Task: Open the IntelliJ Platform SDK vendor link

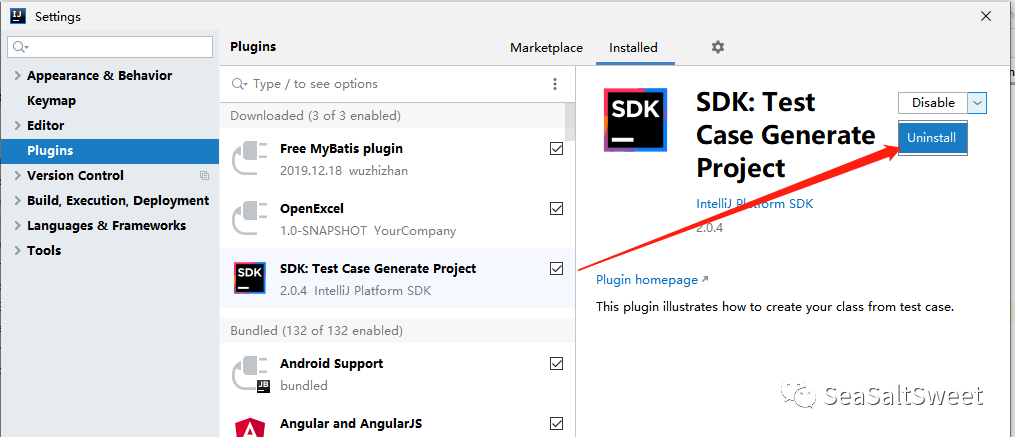Action: coord(754,204)
